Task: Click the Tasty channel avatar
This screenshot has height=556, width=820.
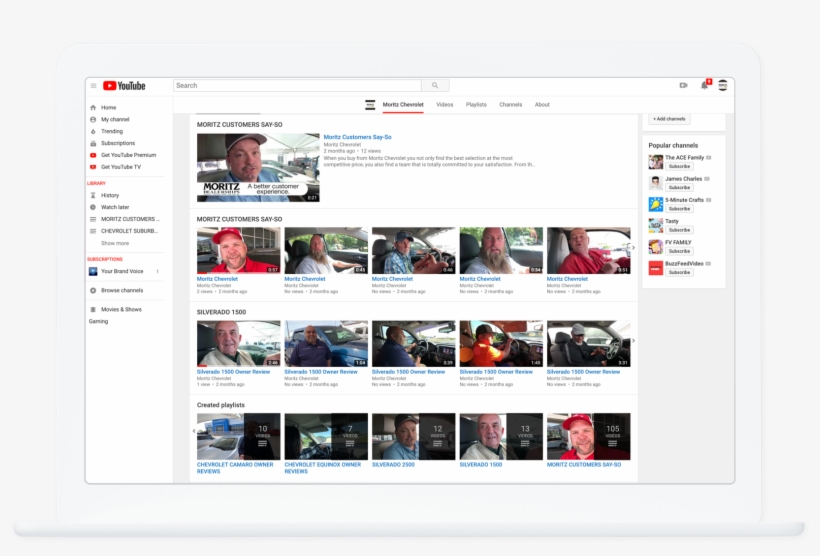Action: 656,225
